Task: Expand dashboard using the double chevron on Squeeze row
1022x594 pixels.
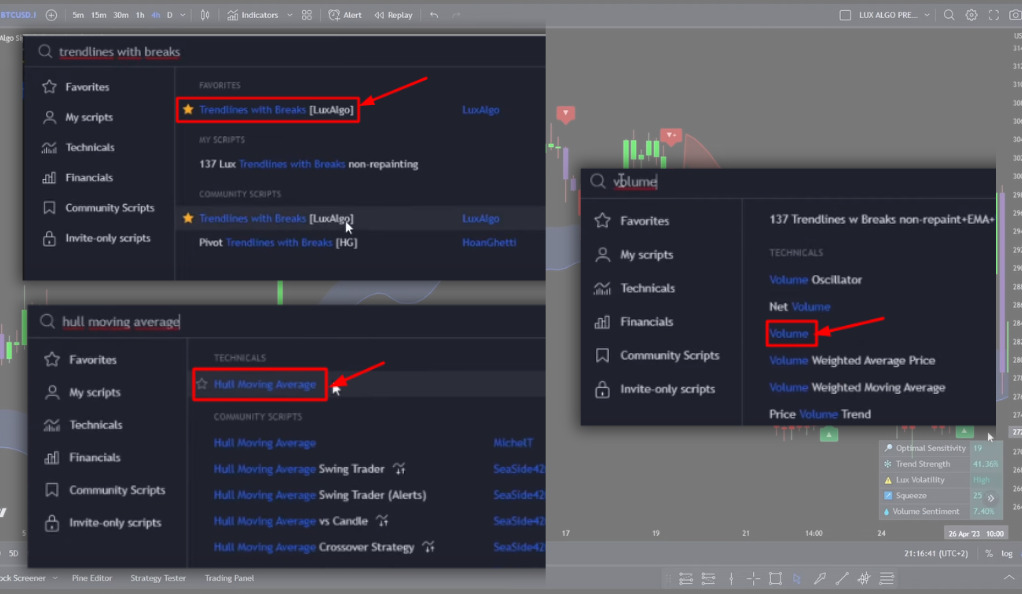Action: pyautogui.click(x=991, y=497)
